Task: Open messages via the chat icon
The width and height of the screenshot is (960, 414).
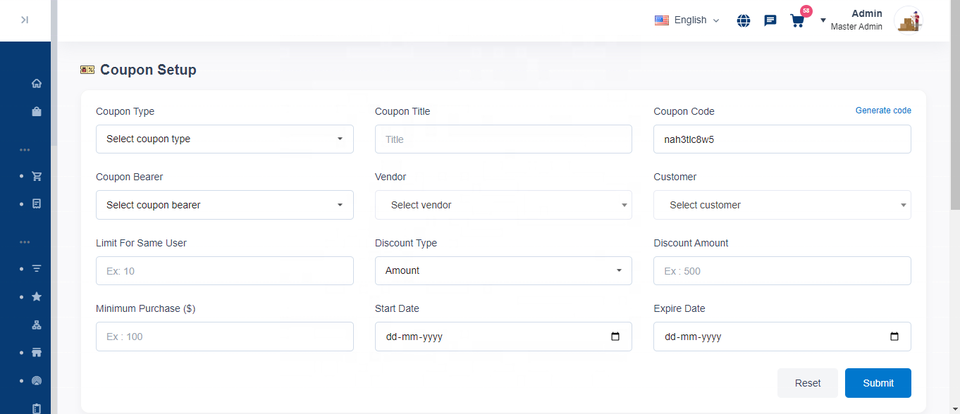Action: [770, 20]
